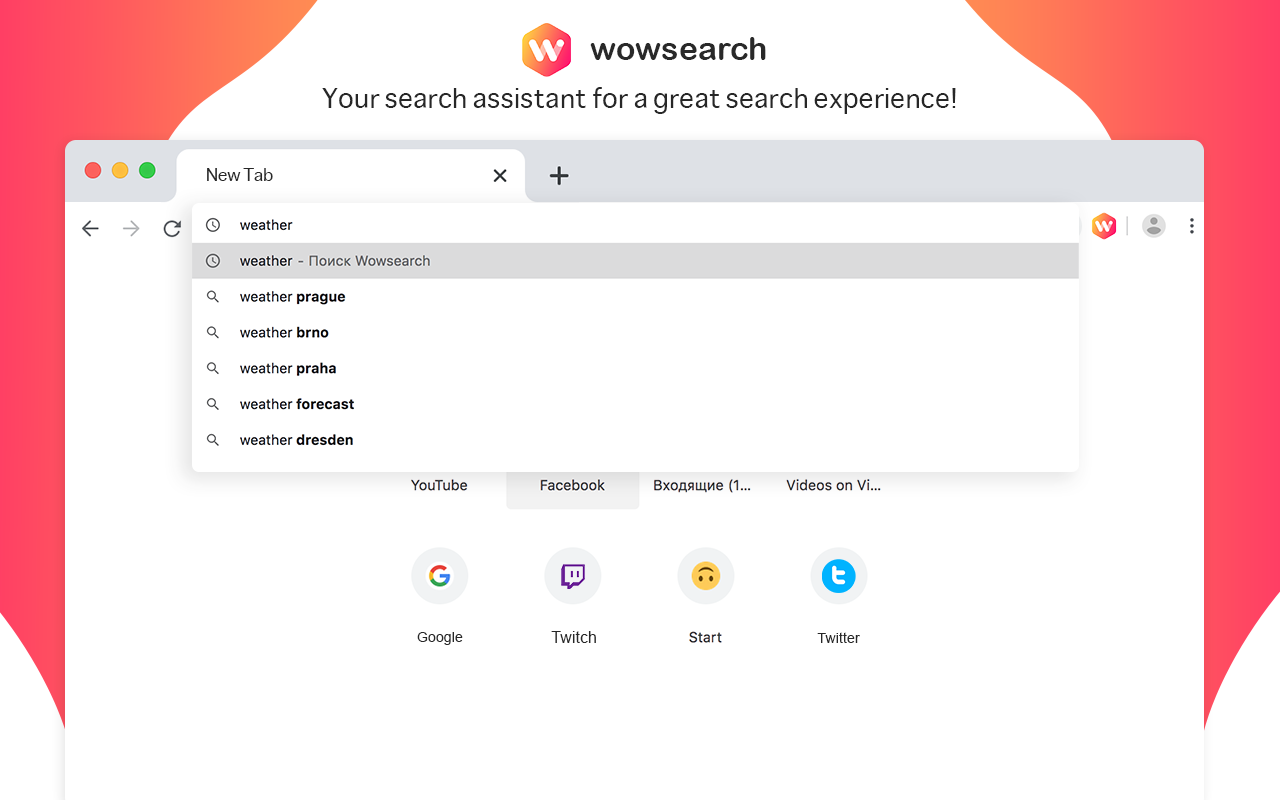Click the Wowsearch extension icon in the toolbar
This screenshot has height=800, width=1280.
[x=1103, y=225]
